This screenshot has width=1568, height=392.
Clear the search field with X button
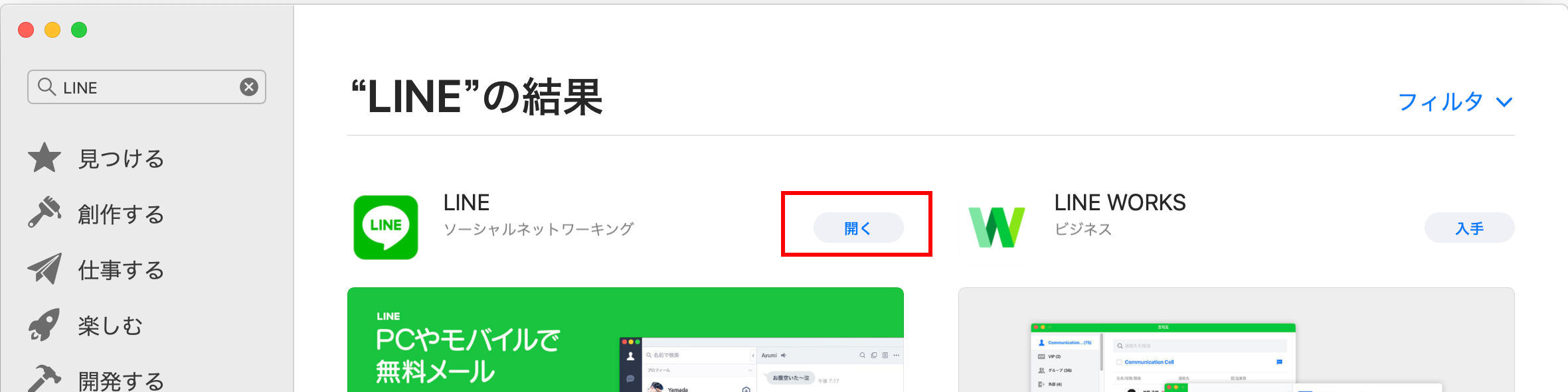249,87
